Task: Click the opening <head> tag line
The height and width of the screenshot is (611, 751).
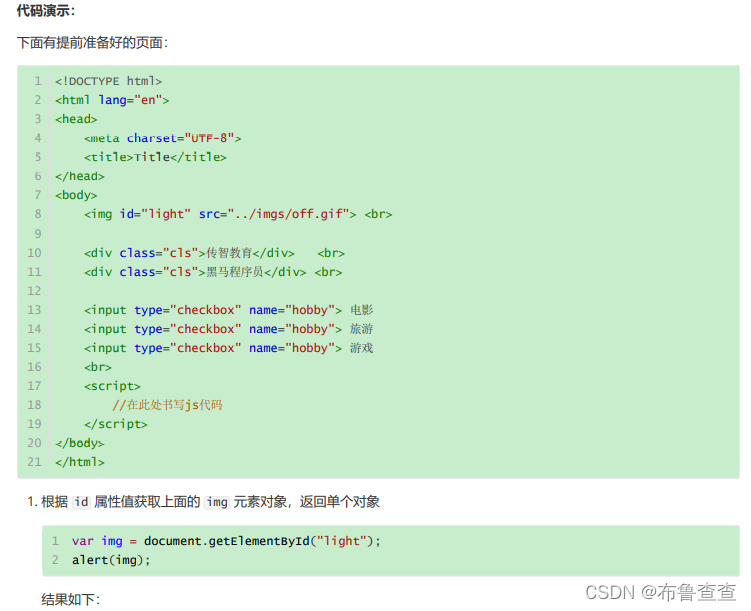Action: (76, 119)
